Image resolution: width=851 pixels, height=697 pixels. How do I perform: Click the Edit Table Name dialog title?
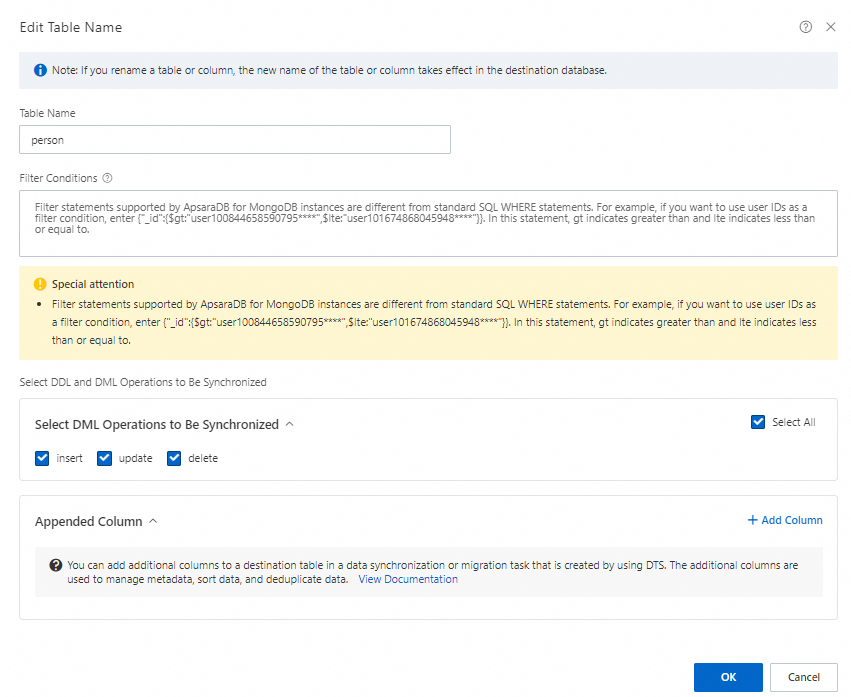click(71, 27)
